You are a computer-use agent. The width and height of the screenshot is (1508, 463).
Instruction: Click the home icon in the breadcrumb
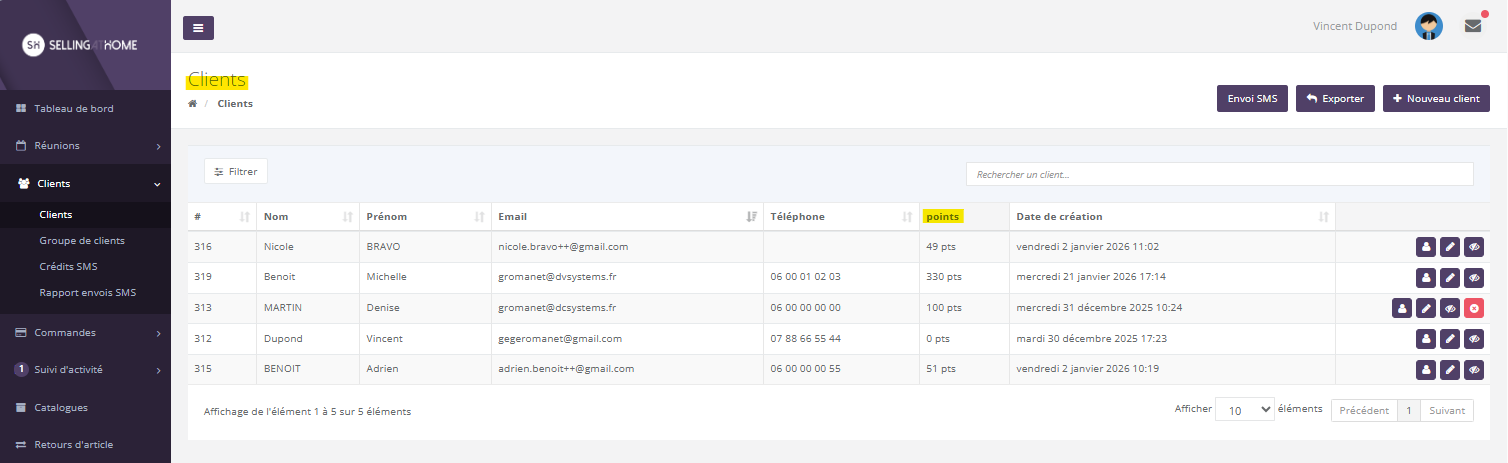[x=192, y=104]
